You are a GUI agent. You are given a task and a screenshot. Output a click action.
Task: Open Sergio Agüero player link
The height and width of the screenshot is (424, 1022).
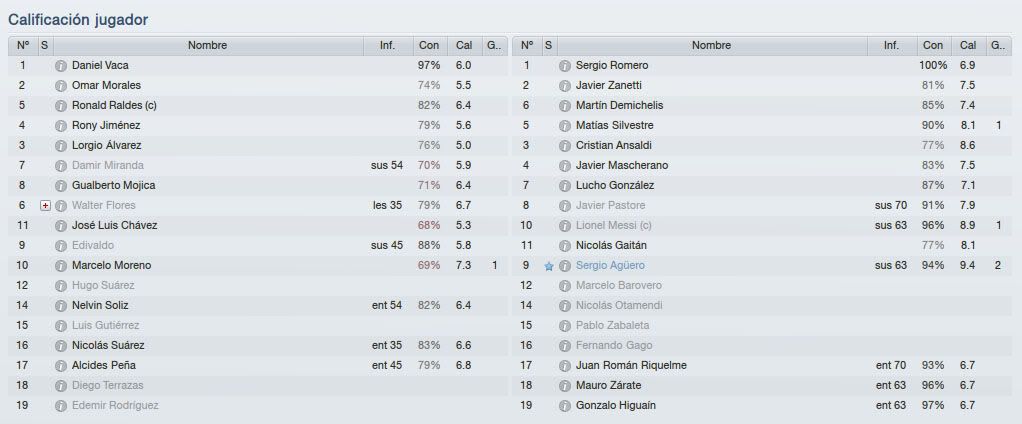pos(611,266)
